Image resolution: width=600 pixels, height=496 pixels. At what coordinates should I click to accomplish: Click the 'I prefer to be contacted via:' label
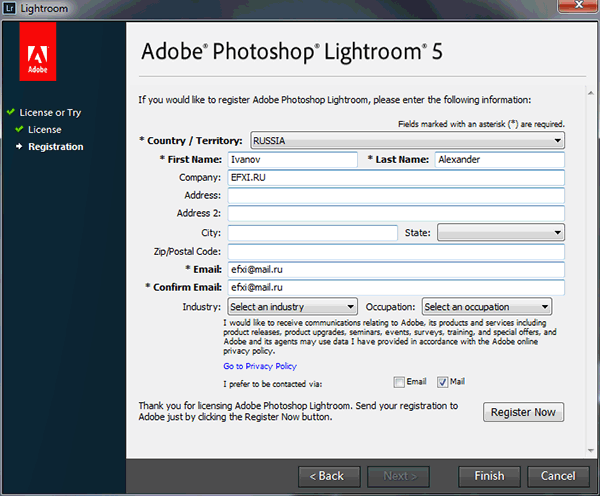[272, 384]
